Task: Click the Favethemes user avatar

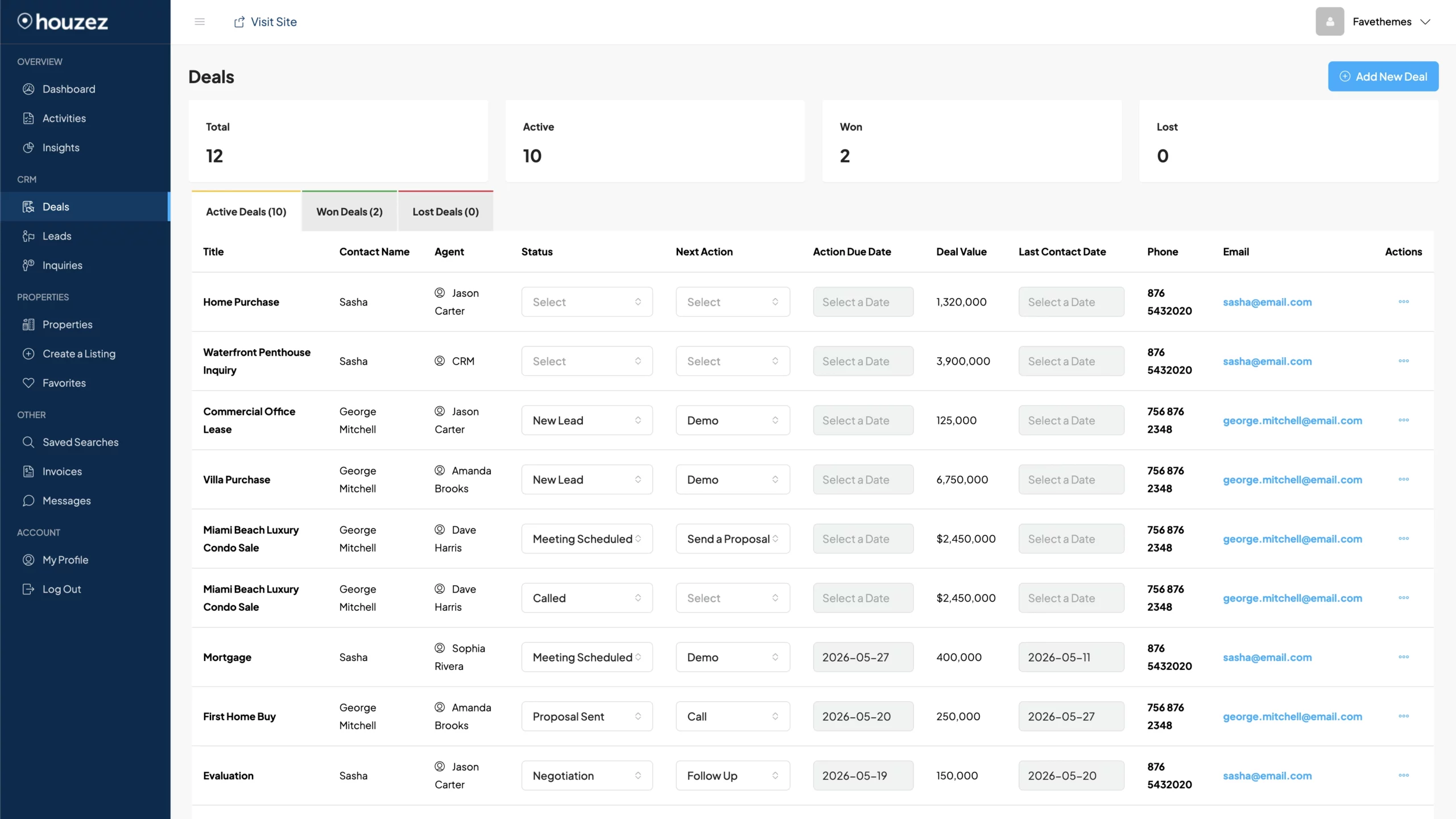Action: pos(1329,22)
